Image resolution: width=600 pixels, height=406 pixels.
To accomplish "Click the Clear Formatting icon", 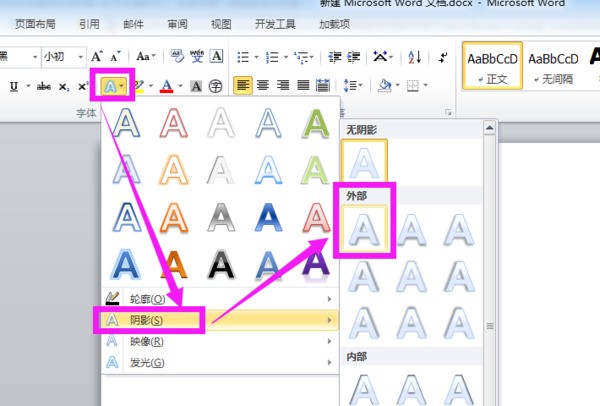I will click(177, 57).
